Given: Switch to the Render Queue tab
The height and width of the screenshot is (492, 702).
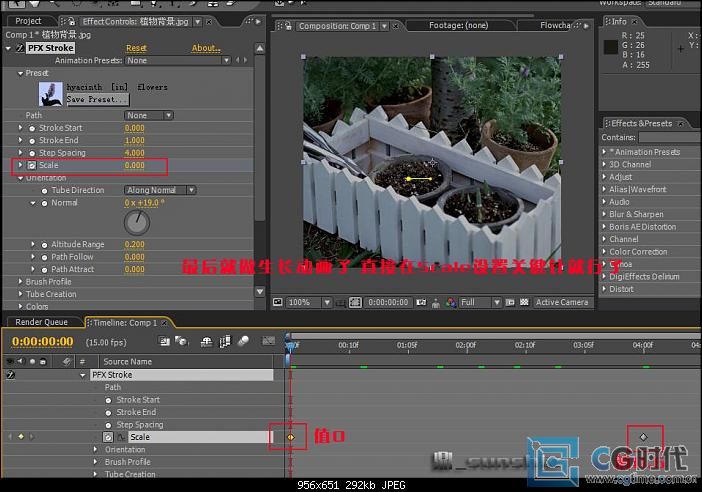Looking at the screenshot, I should pyautogui.click(x=41, y=322).
